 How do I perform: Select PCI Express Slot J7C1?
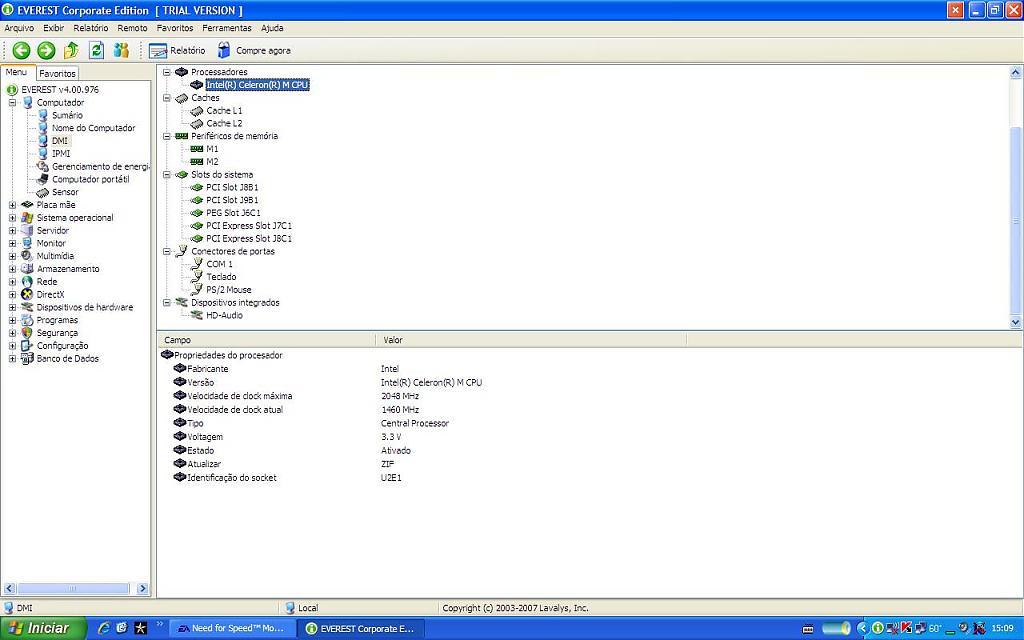click(249, 226)
